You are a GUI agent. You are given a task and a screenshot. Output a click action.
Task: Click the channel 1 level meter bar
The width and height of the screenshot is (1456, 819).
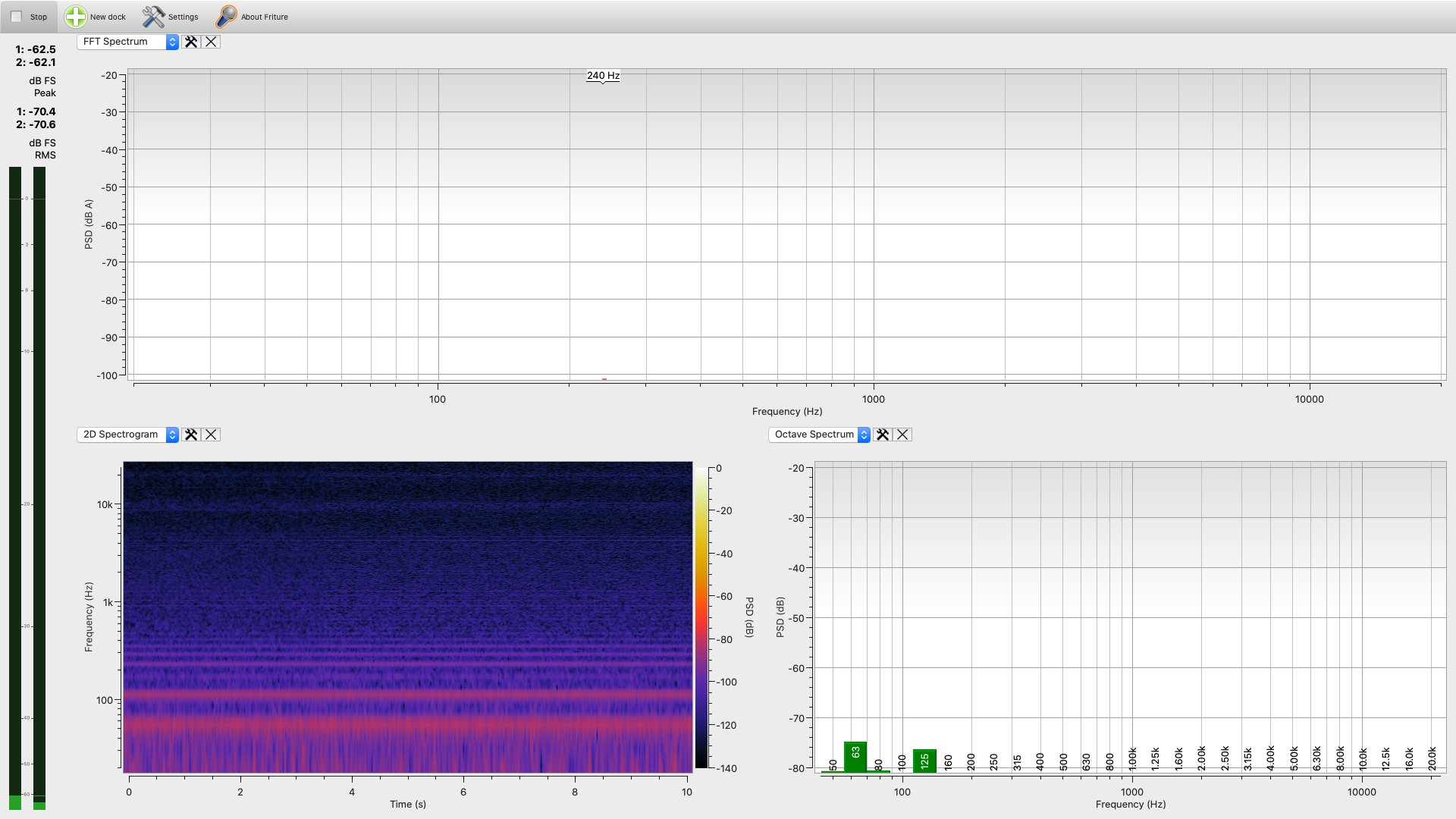pos(15,488)
